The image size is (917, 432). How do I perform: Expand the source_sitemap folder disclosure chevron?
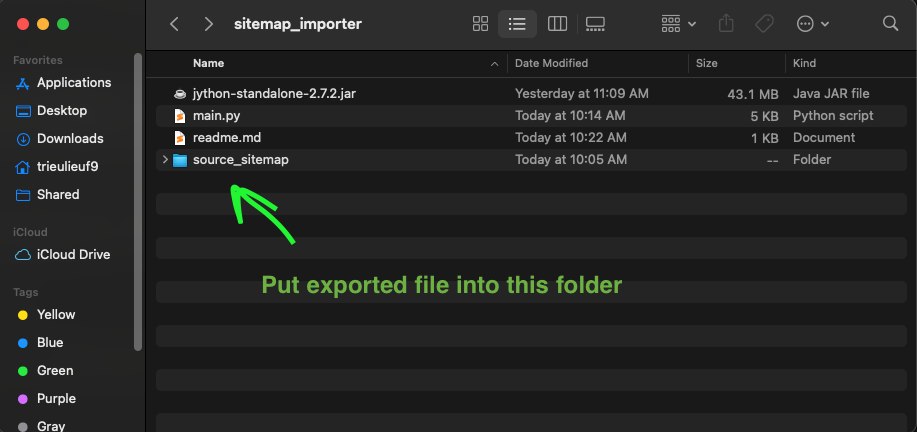[x=165, y=160]
